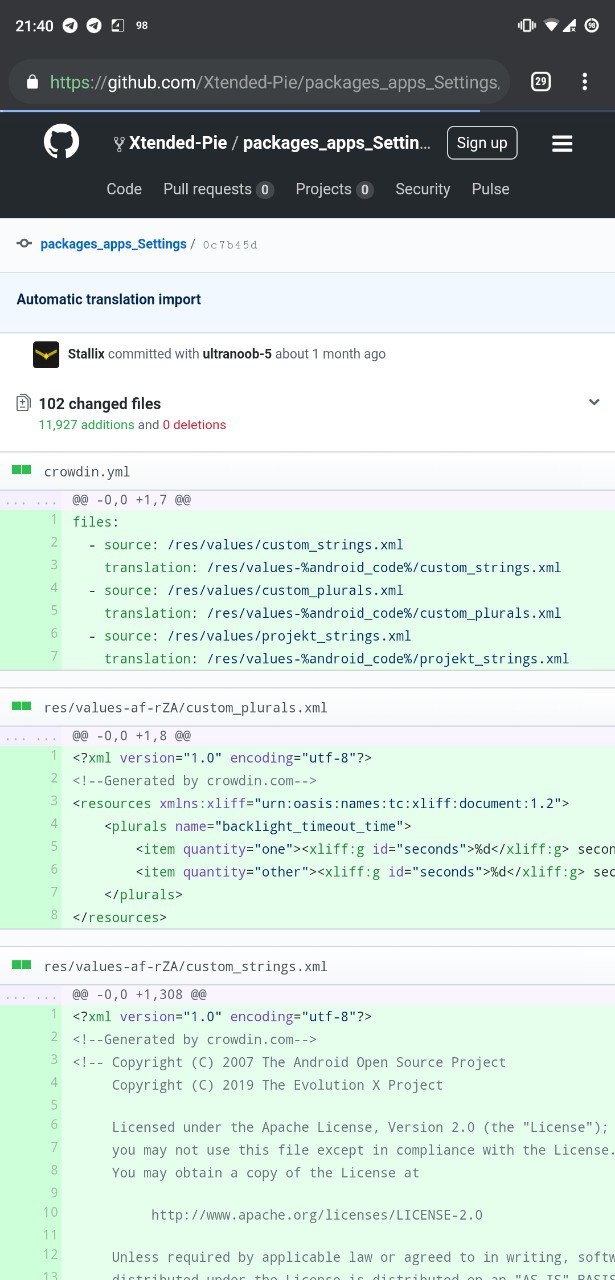
Task: Tap the Chrome URL address bar
Action: click(260, 83)
